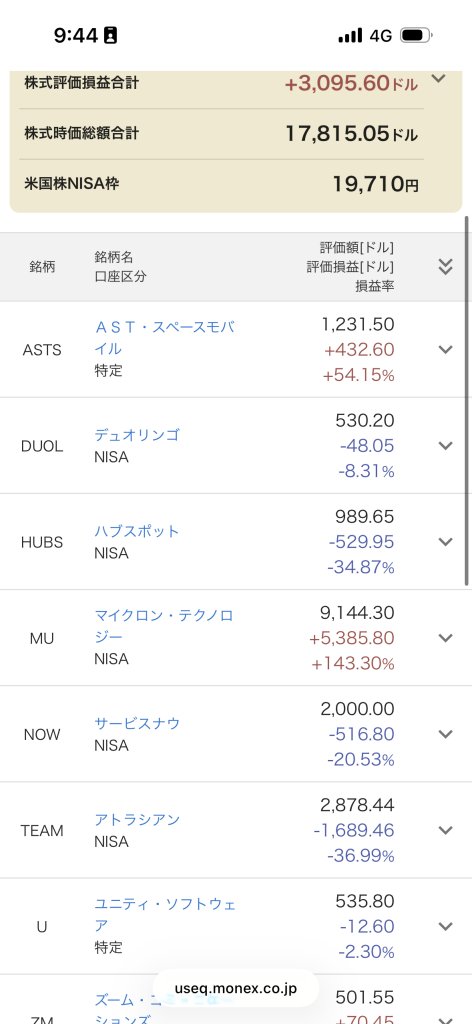The width and height of the screenshot is (472, 1024).
Task: Open the マイクロン・テクノロジー stock link
Action: [x=164, y=626]
